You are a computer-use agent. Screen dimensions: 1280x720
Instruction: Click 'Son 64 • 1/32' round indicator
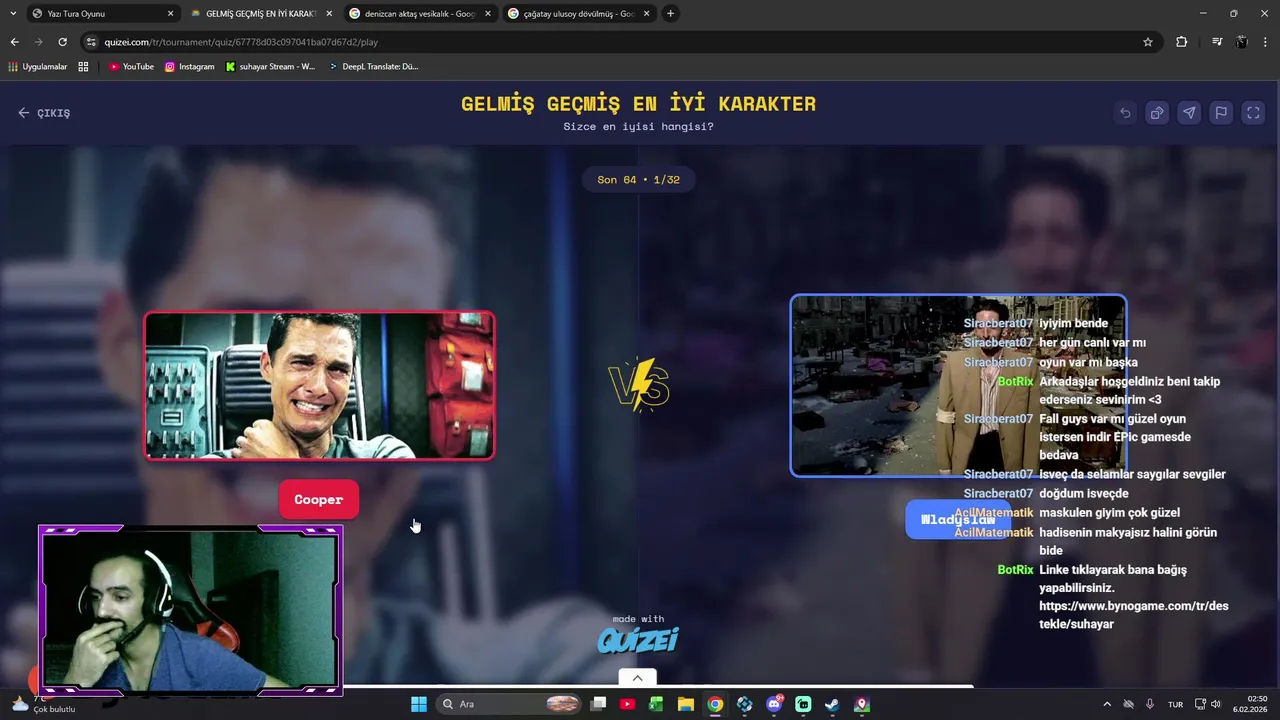(x=638, y=180)
